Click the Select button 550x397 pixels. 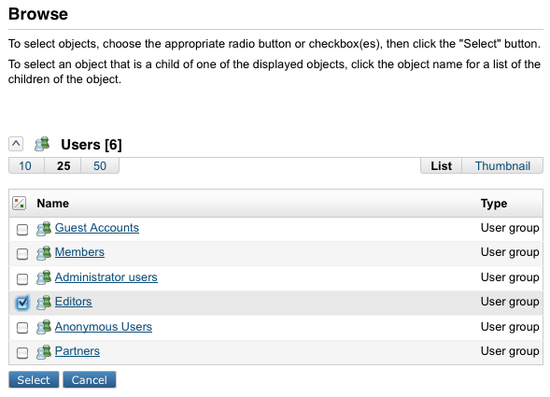pos(34,380)
